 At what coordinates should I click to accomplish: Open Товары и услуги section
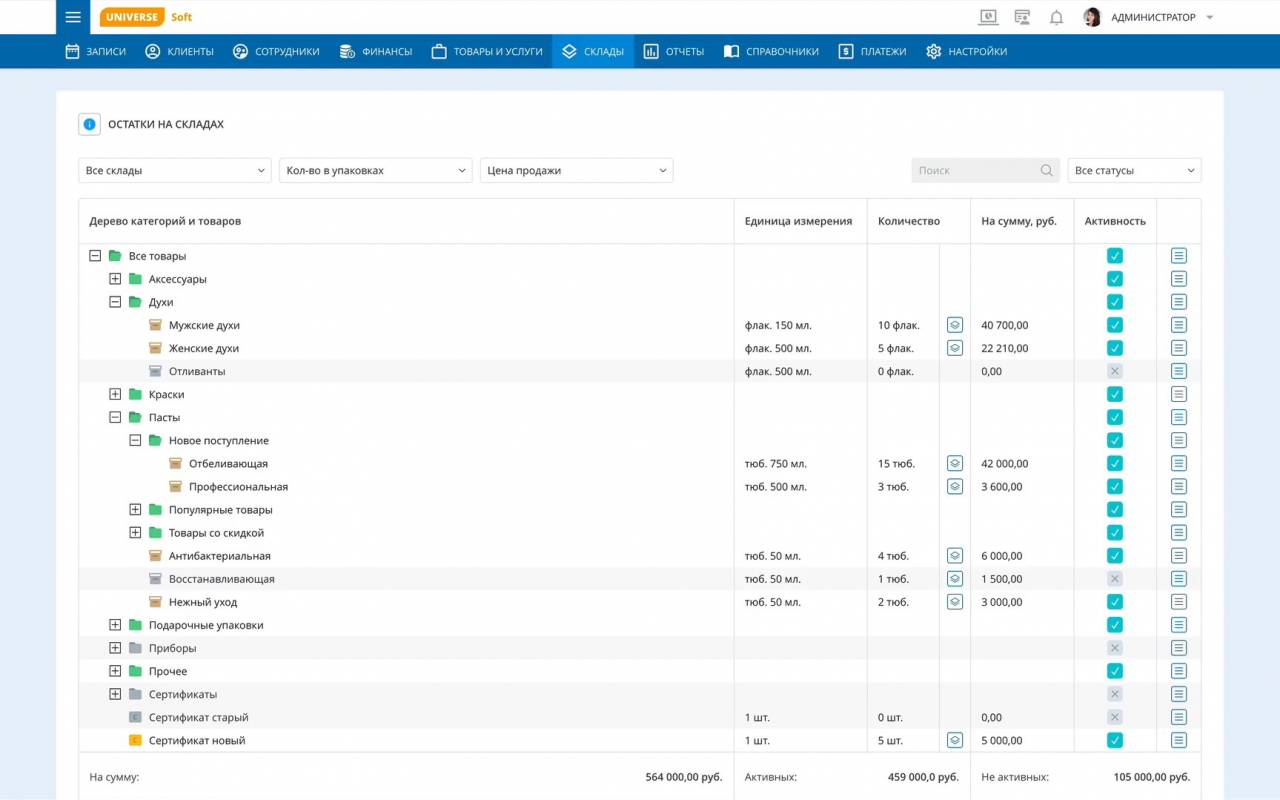(x=487, y=51)
